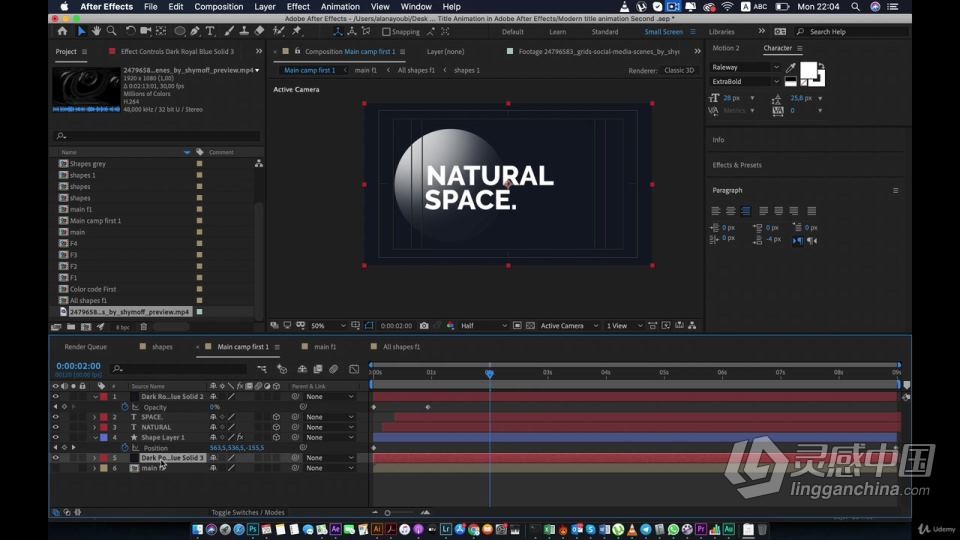Toggle the transparency grid icon in viewer
Screen dimensions: 960x540
(530, 326)
